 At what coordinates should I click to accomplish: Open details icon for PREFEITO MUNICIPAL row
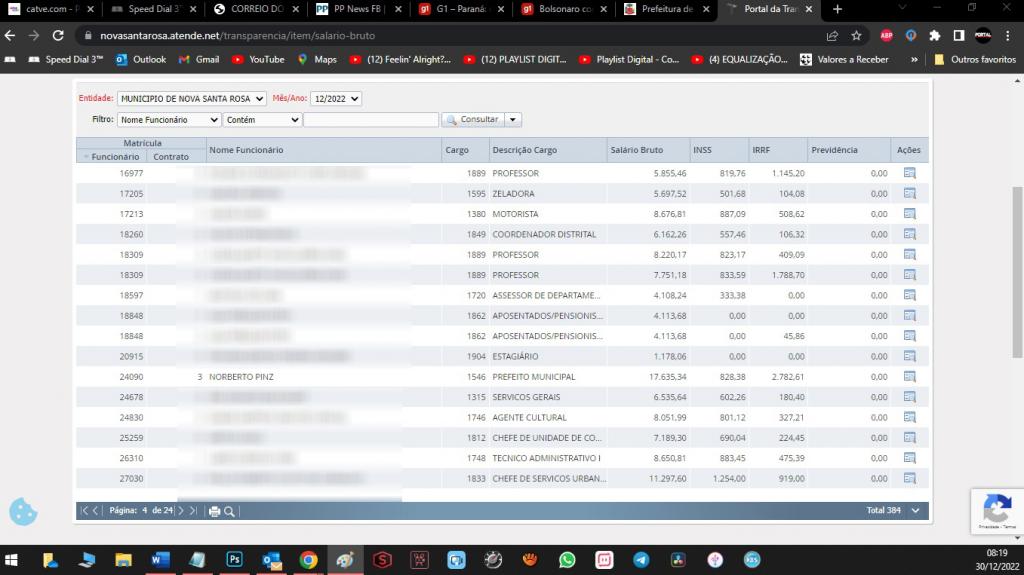click(909, 376)
